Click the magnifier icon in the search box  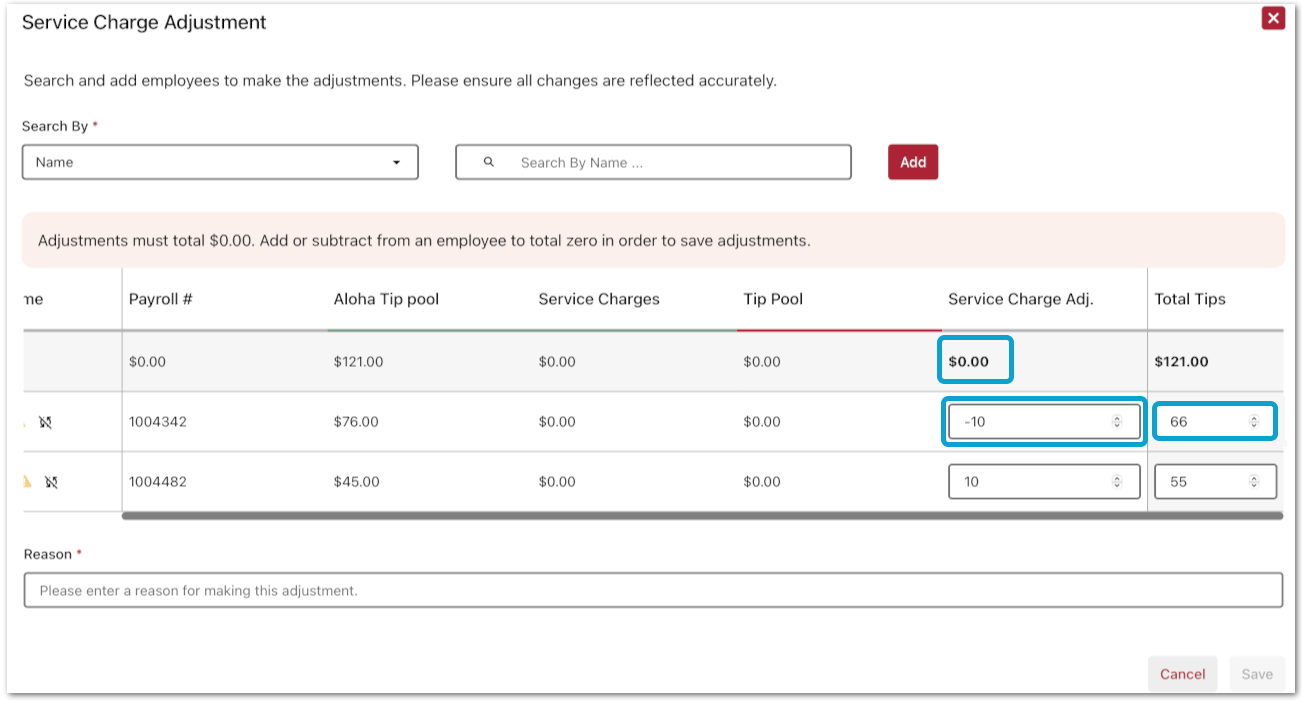coord(489,162)
